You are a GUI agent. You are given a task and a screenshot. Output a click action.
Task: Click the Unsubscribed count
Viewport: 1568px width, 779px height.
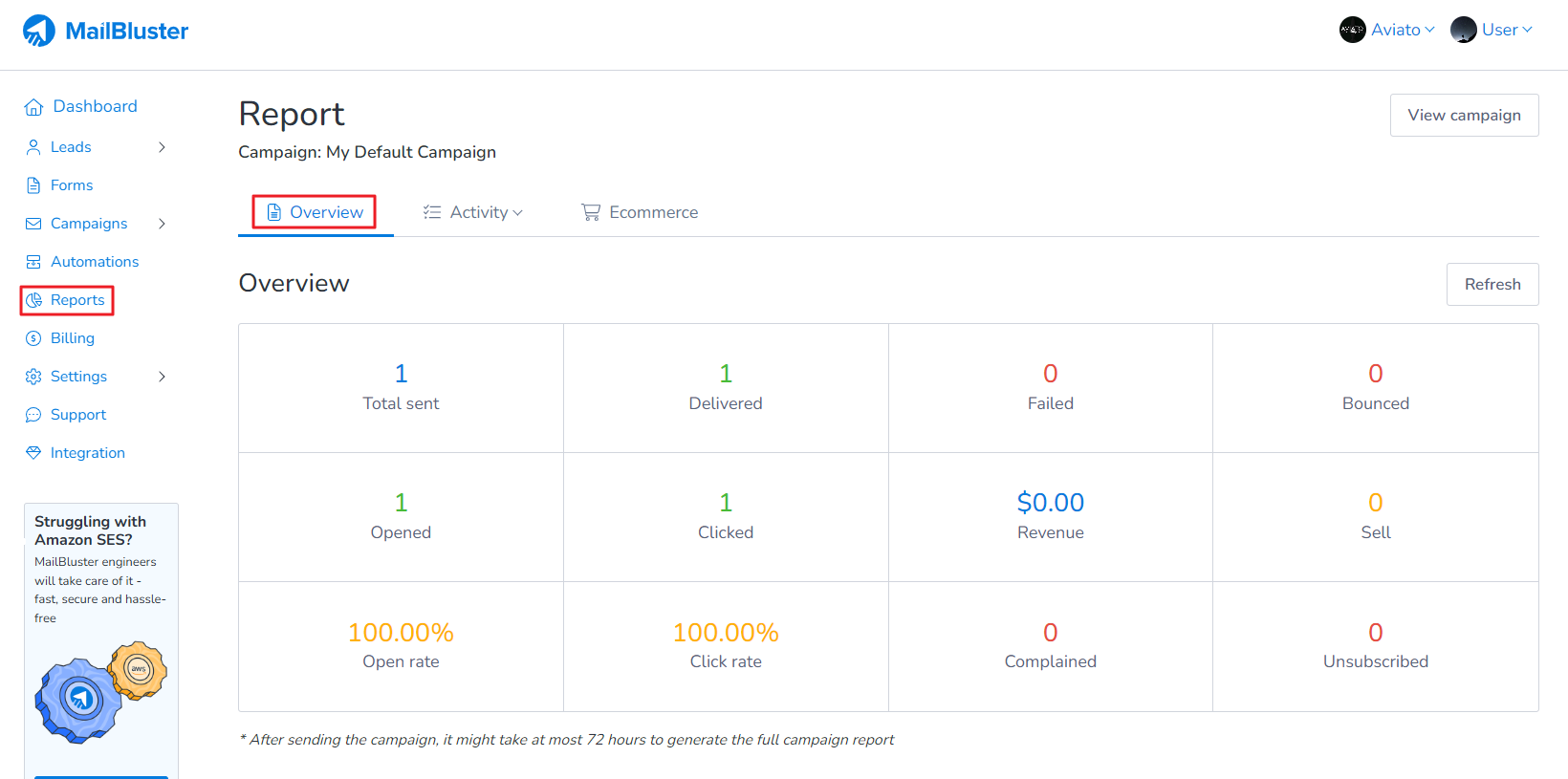click(1376, 632)
